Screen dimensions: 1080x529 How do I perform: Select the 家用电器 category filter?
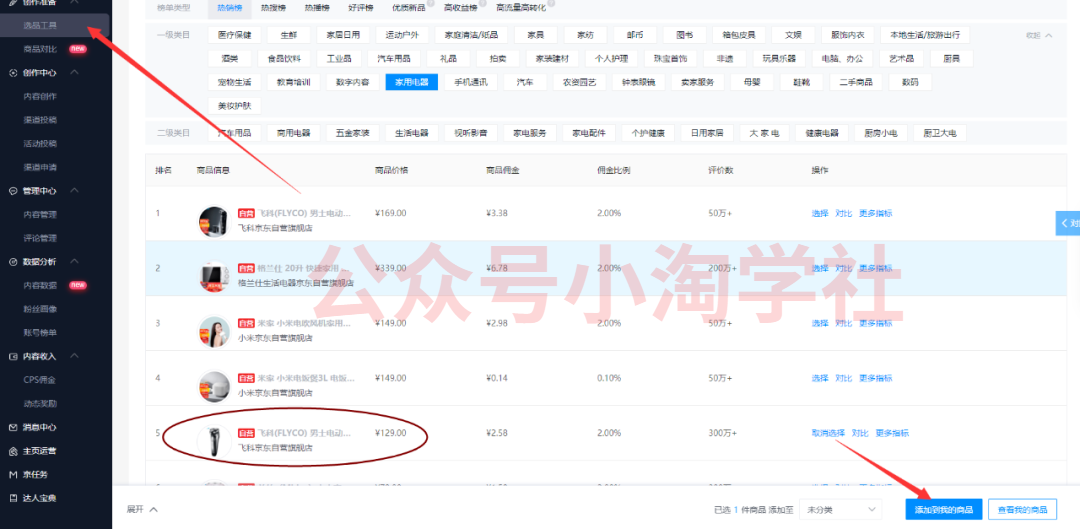click(x=411, y=82)
